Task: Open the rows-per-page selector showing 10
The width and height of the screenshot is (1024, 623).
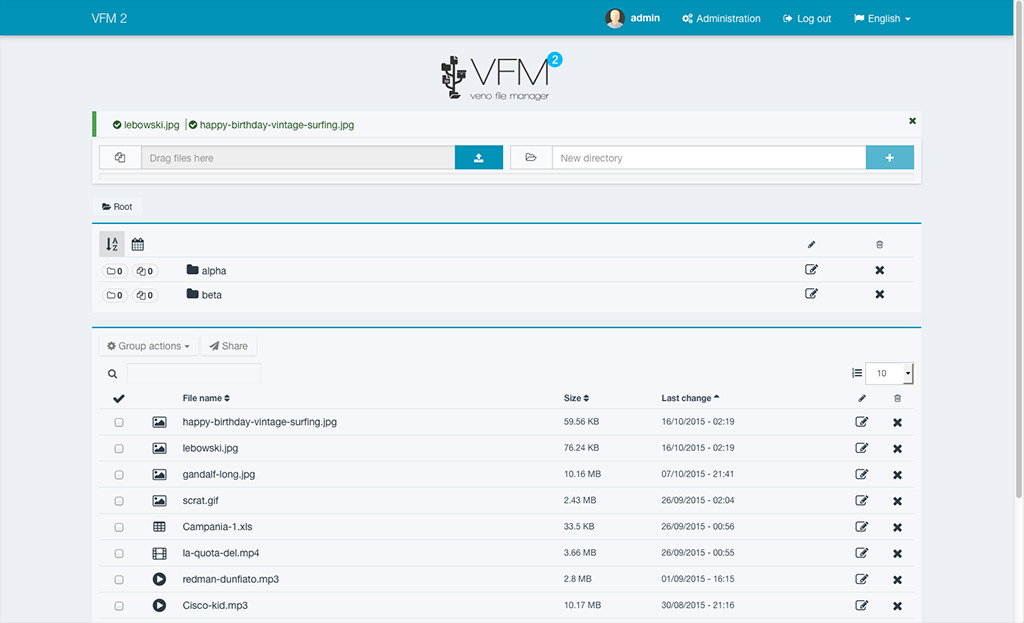Action: pos(888,373)
